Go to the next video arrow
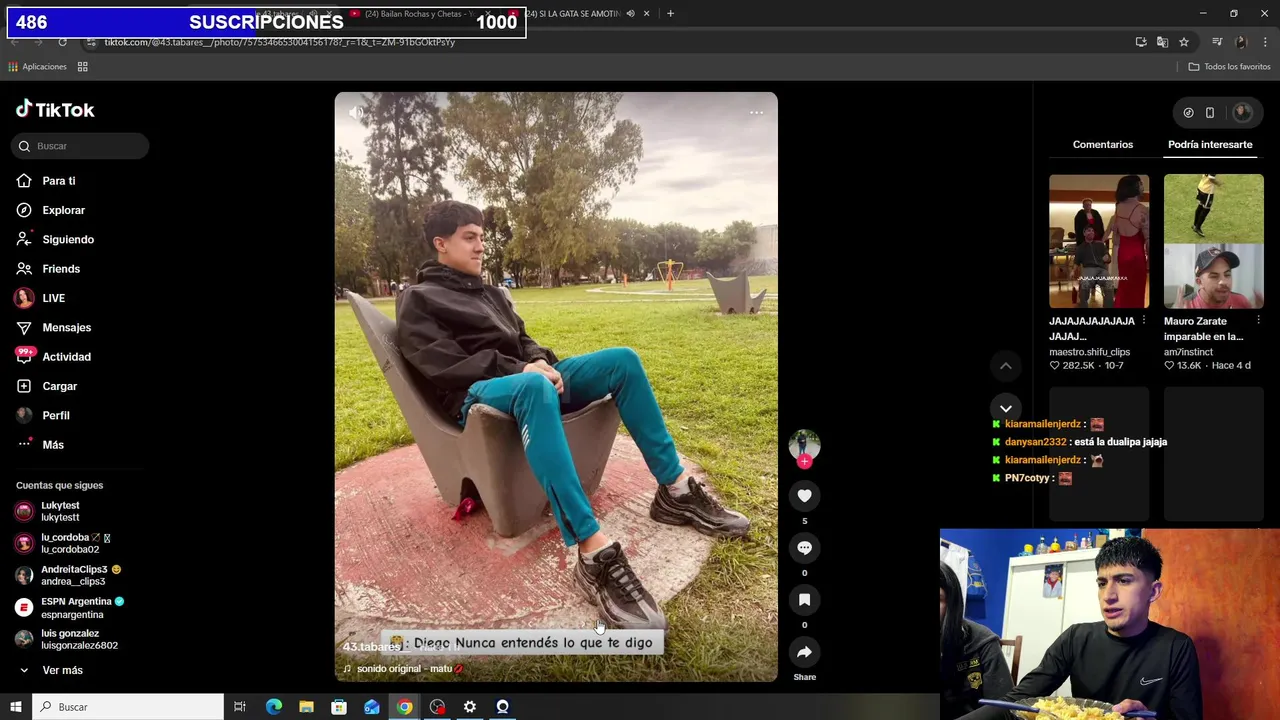Screen dimensions: 1280x720 (1006, 409)
